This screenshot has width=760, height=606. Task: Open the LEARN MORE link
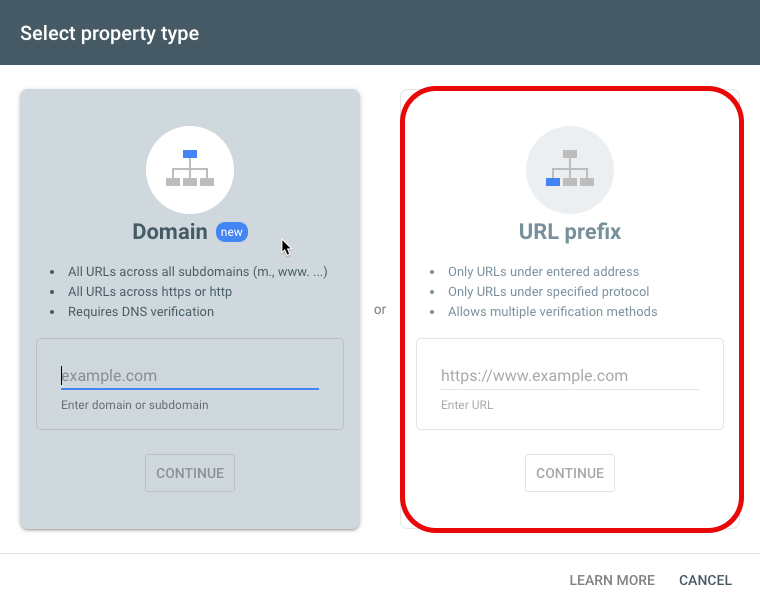point(612,580)
